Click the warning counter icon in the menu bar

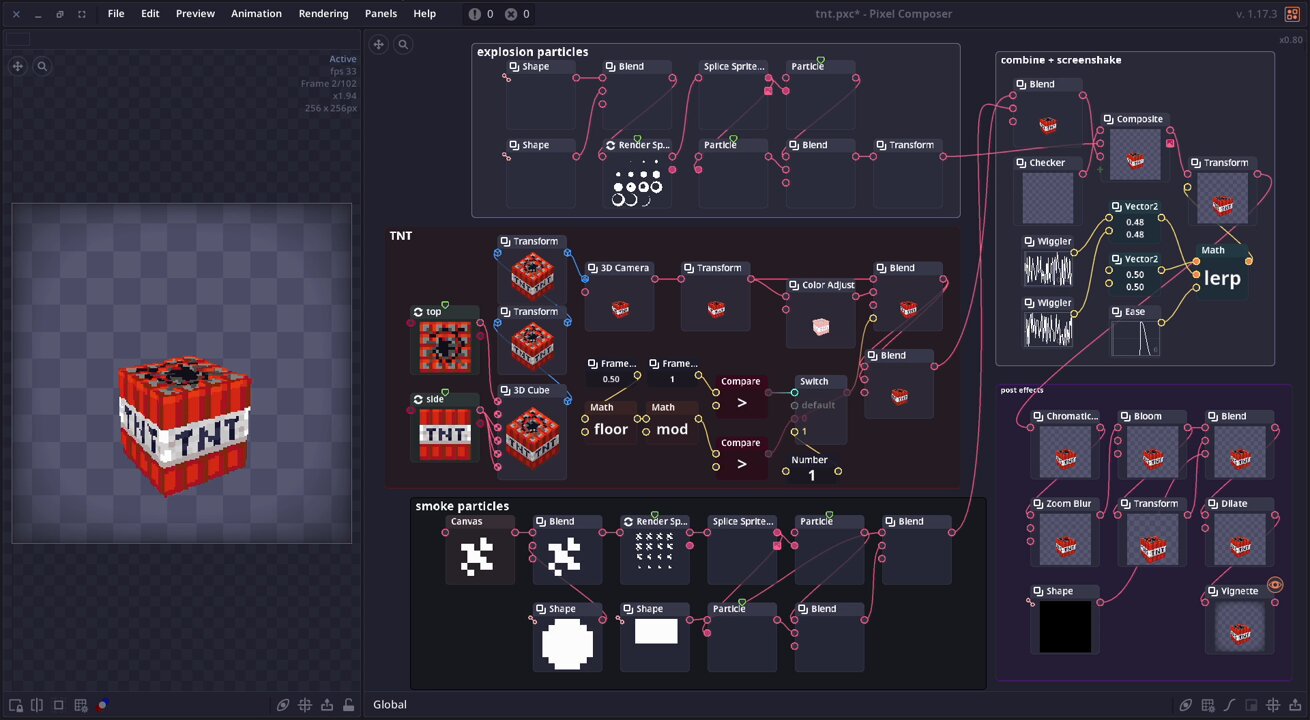475,14
